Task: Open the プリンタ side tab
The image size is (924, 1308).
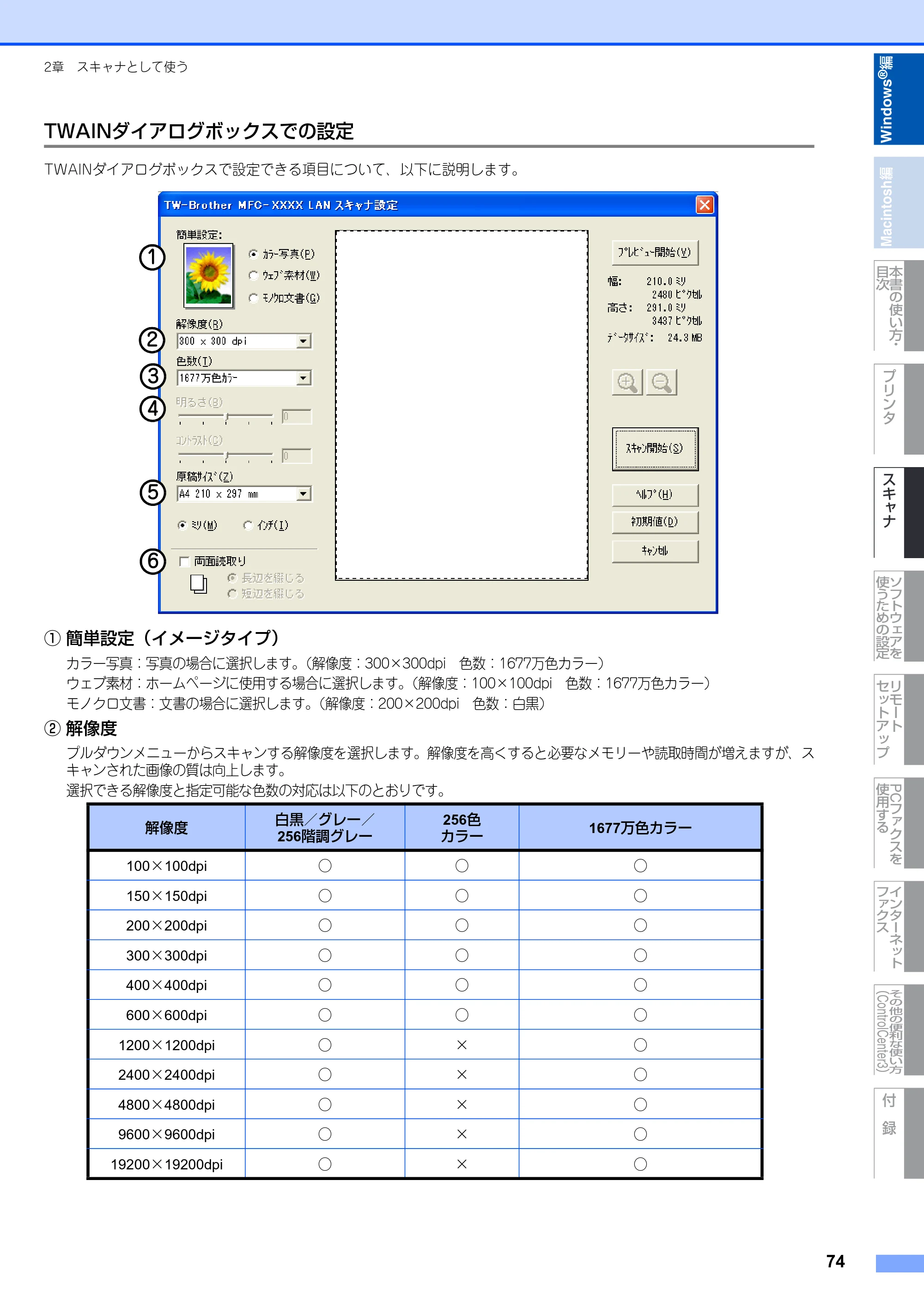Action: [899, 409]
